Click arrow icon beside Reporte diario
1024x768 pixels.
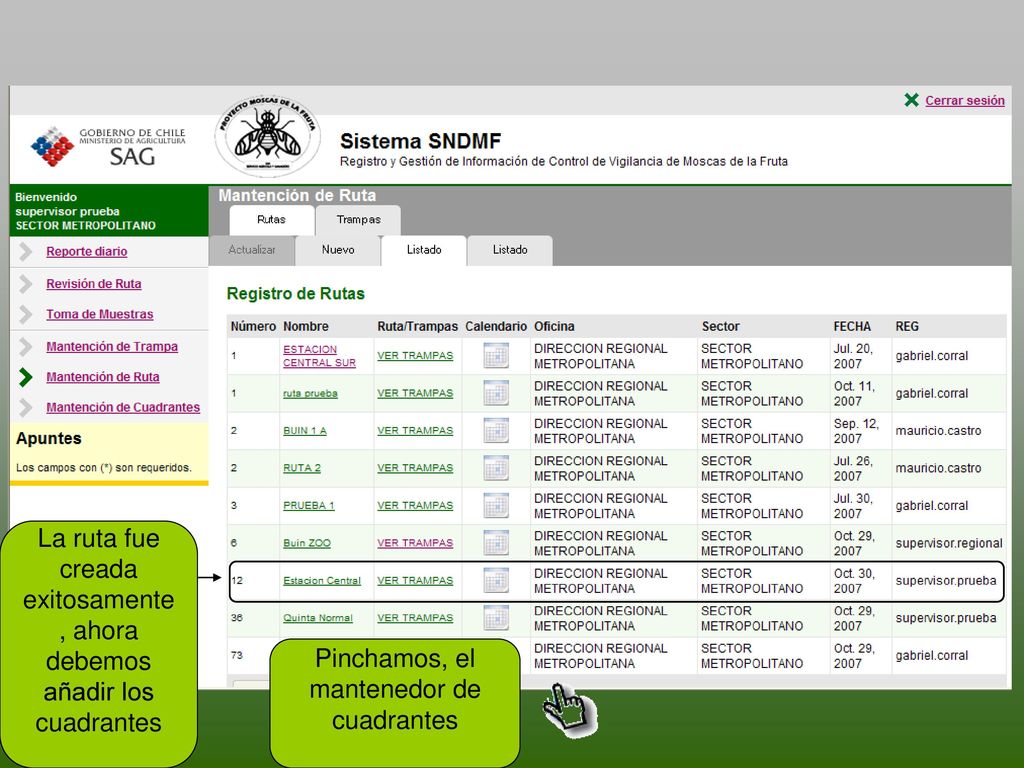pos(25,251)
